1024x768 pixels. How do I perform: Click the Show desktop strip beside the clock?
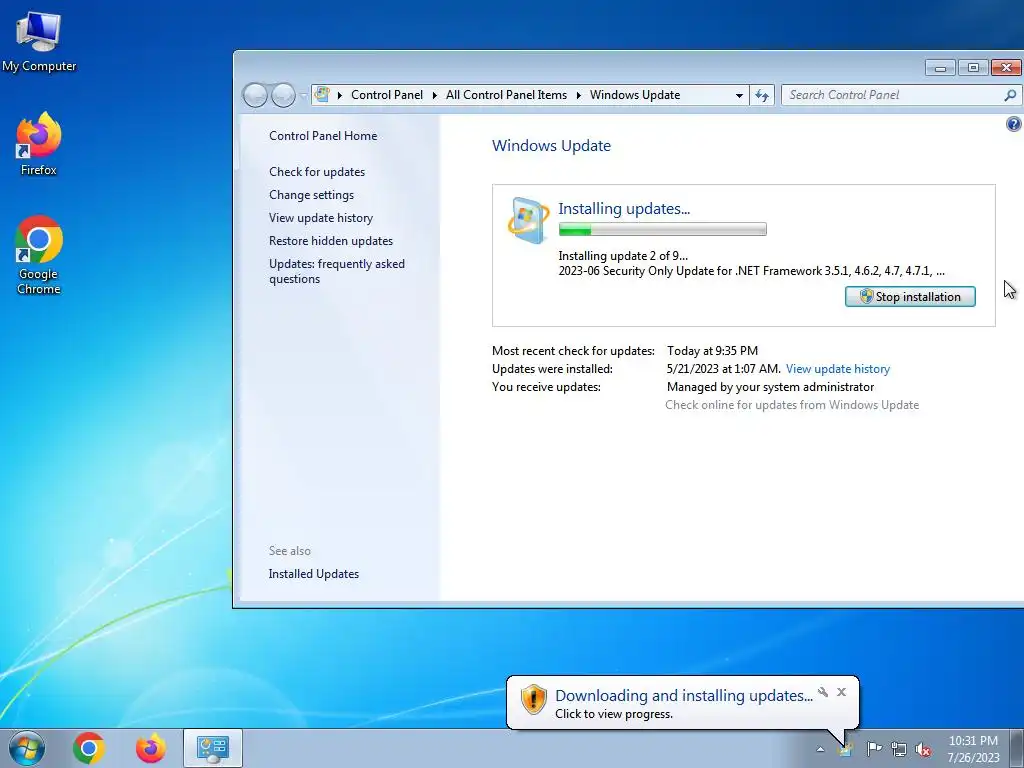coord(1017,748)
